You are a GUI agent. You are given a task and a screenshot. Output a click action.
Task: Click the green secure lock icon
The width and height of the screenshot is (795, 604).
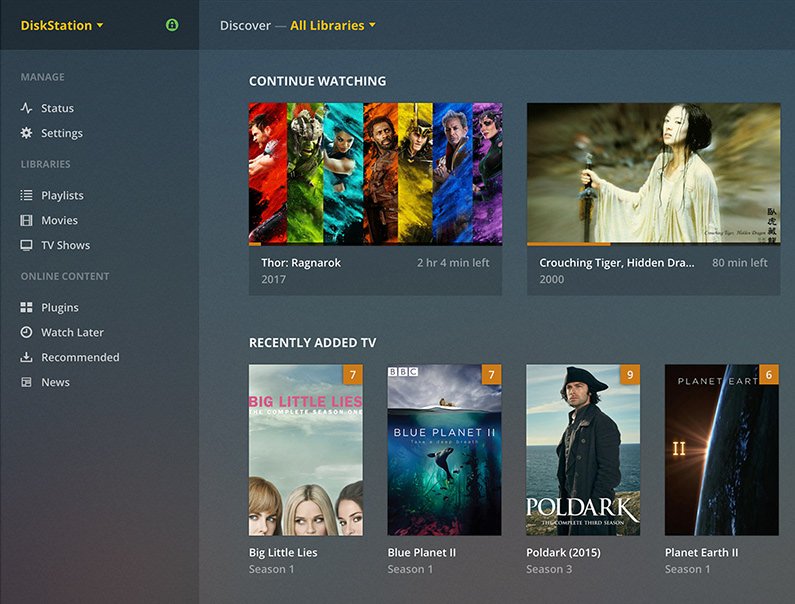172,25
